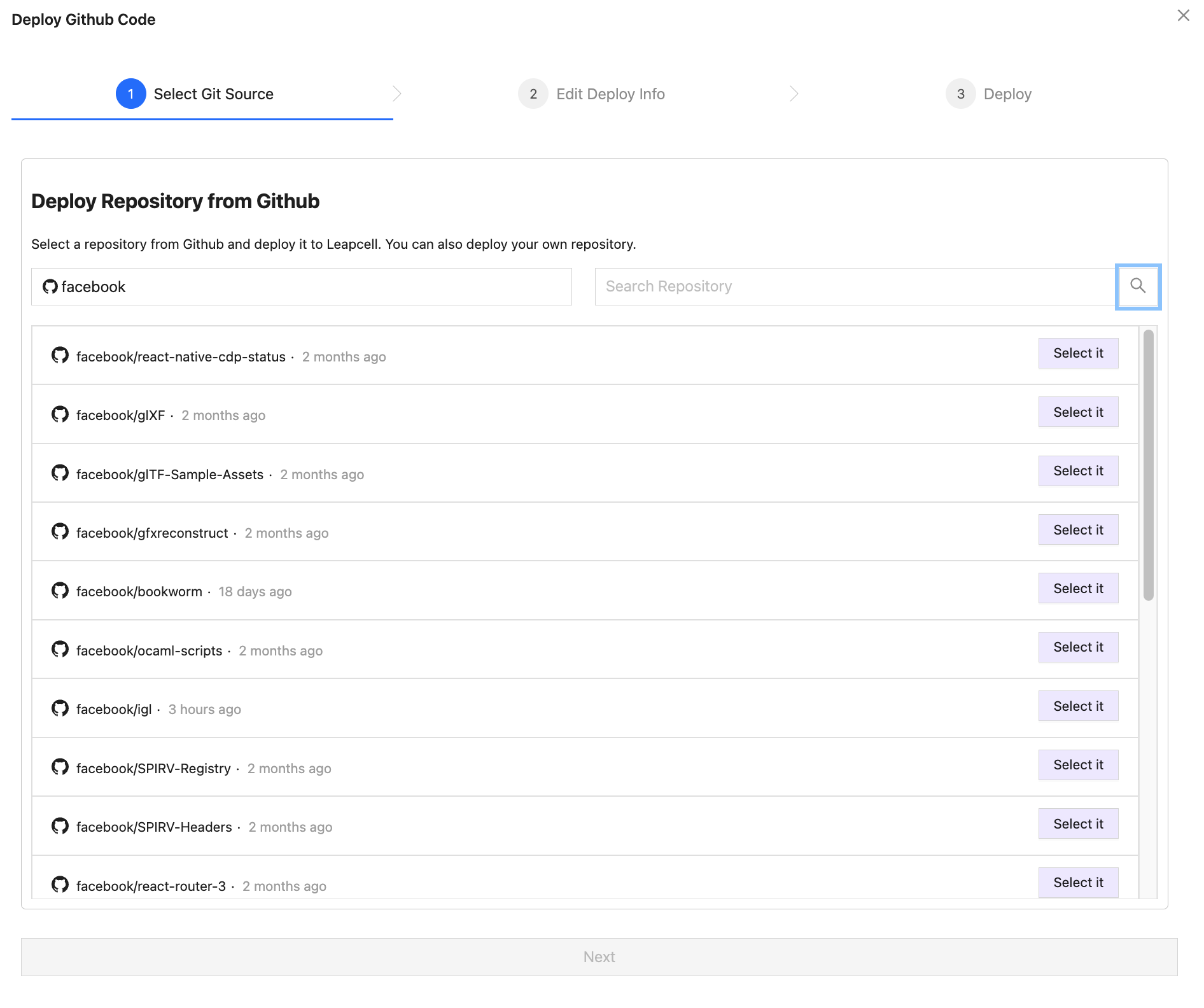1204x1008 pixels.
Task: Click the step 1 number circle
Action: pos(131,94)
